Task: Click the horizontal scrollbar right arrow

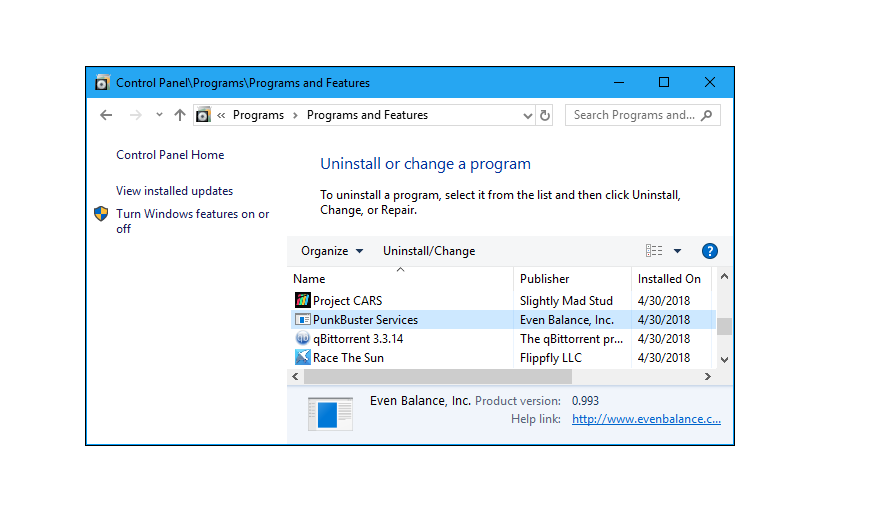Action: point(707,377)
